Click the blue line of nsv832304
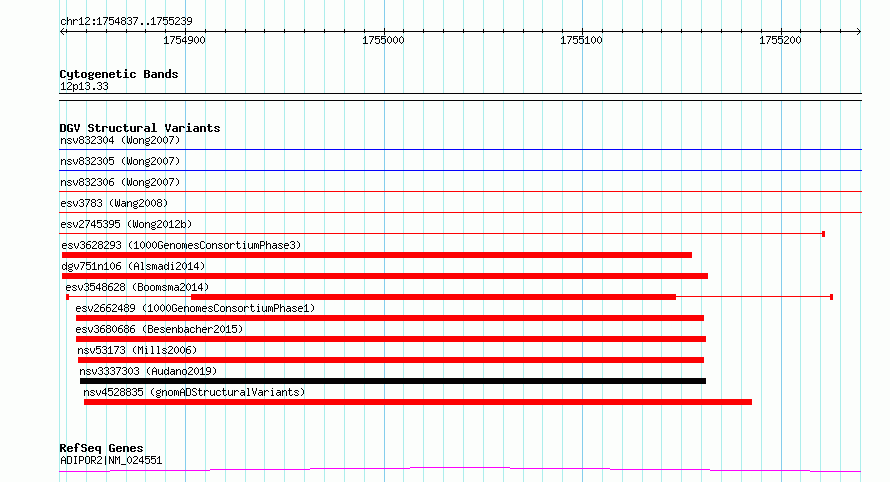890x482 pixels. coord(460,150)
